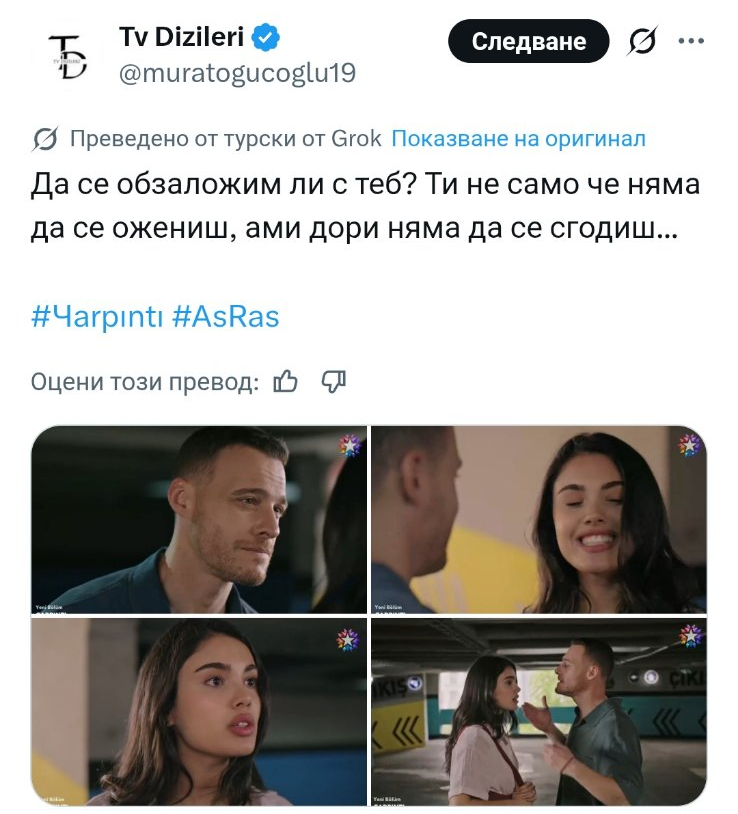Open the Tv Dizileri account name

182,37
